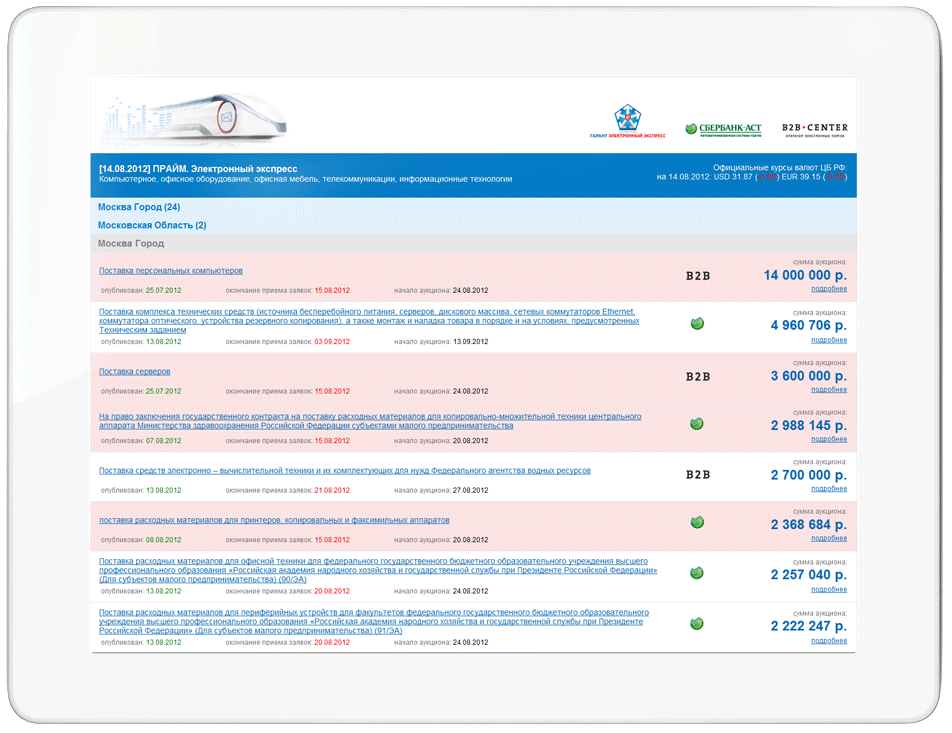Click 'подробнее' under 2 257 040 р.
Image resolution: width=952 pixels, height=733 pixels.
pos(829,590)
